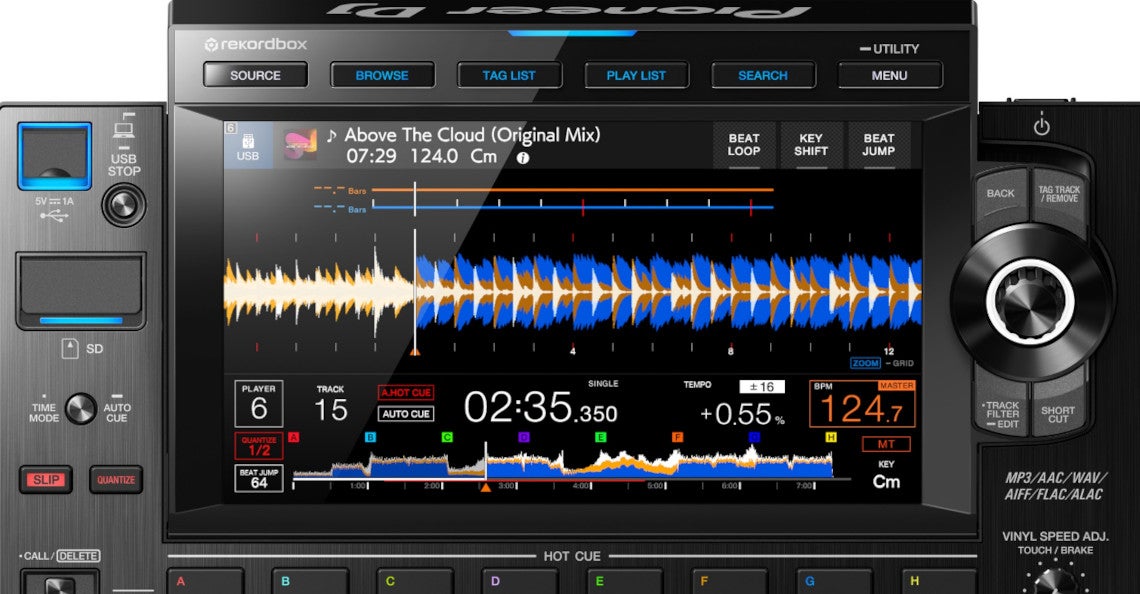Viewport: 1140px width, 594px height.
Task: Select the SD card icon label
Action: [x=69, y=349]
